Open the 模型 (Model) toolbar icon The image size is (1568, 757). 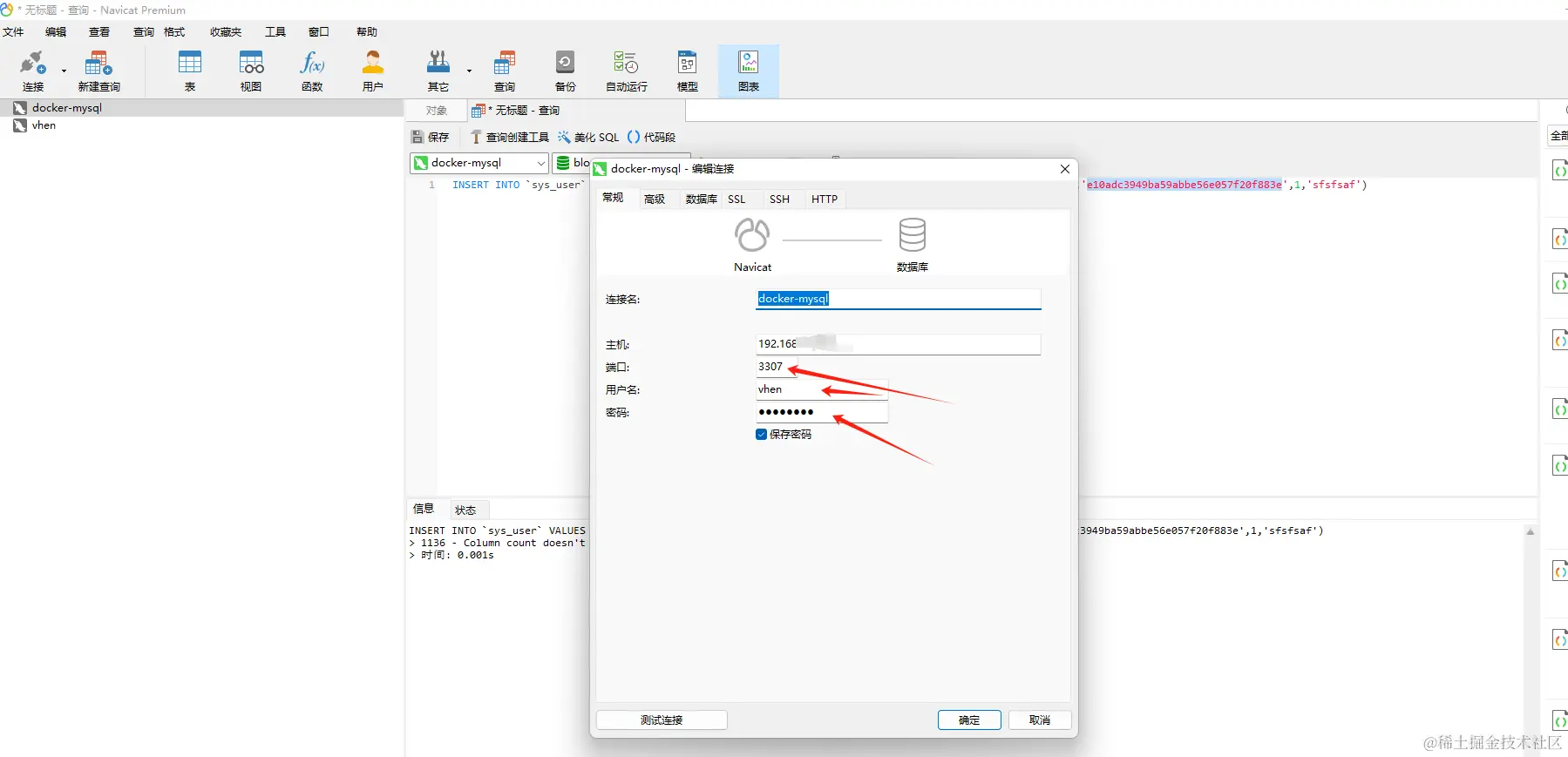(x=688, y=71)
